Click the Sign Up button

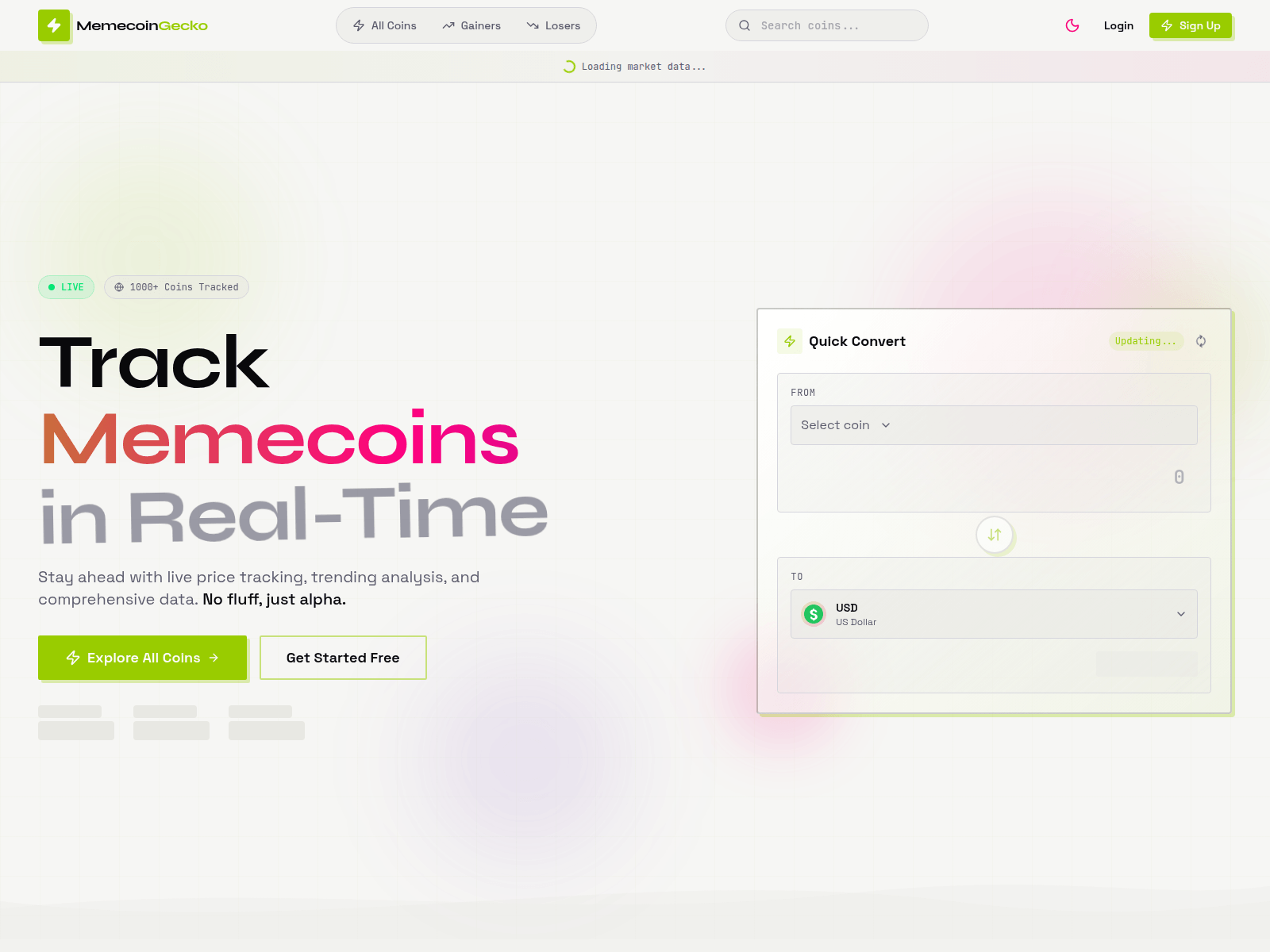point(1191,25)
